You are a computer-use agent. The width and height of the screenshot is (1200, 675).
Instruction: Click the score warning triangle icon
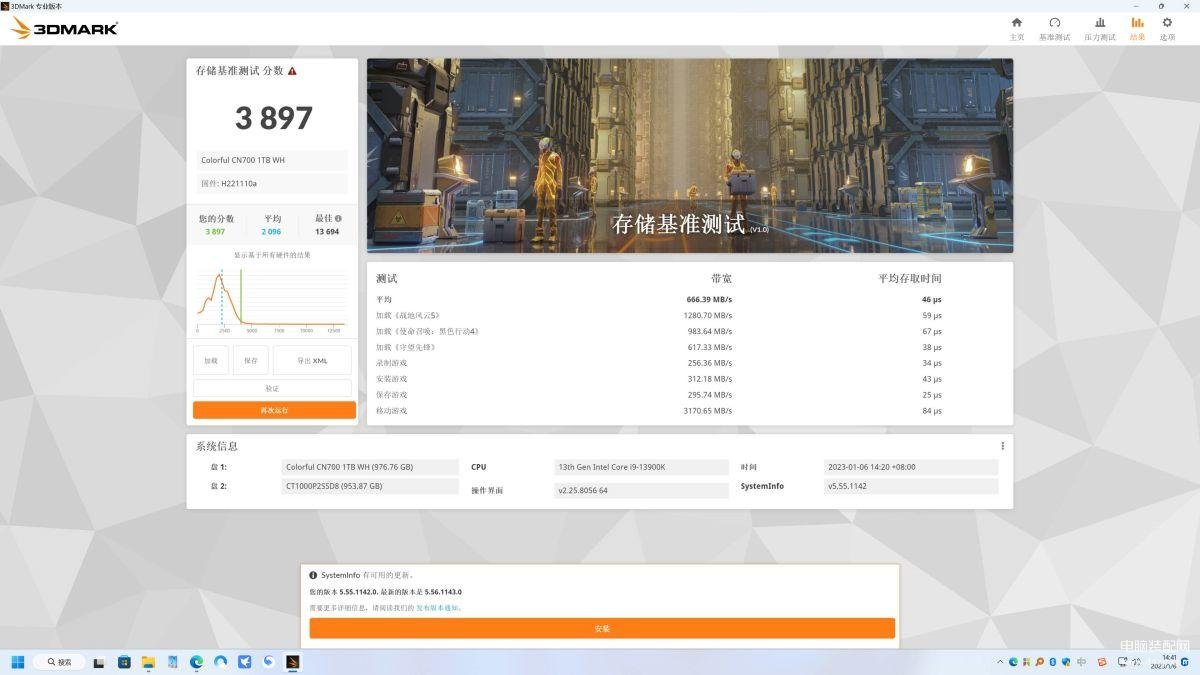coord(292,71)
